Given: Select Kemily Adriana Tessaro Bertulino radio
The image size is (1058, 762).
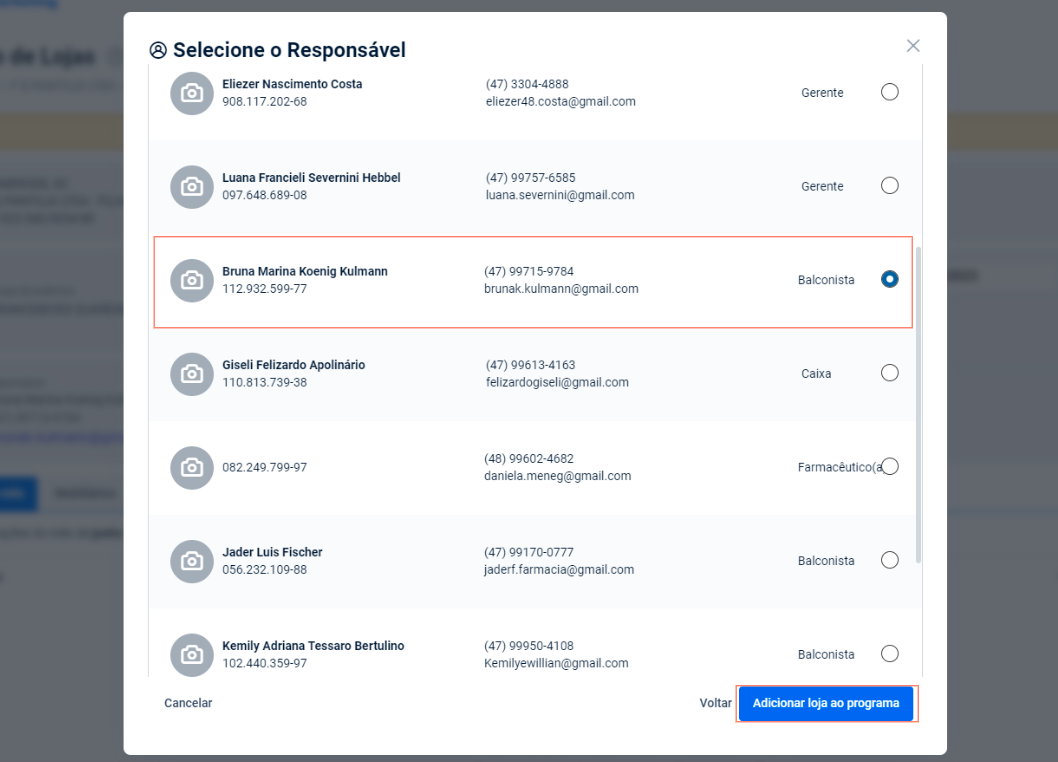Looking at the screenshot, I should click(889, 654).
